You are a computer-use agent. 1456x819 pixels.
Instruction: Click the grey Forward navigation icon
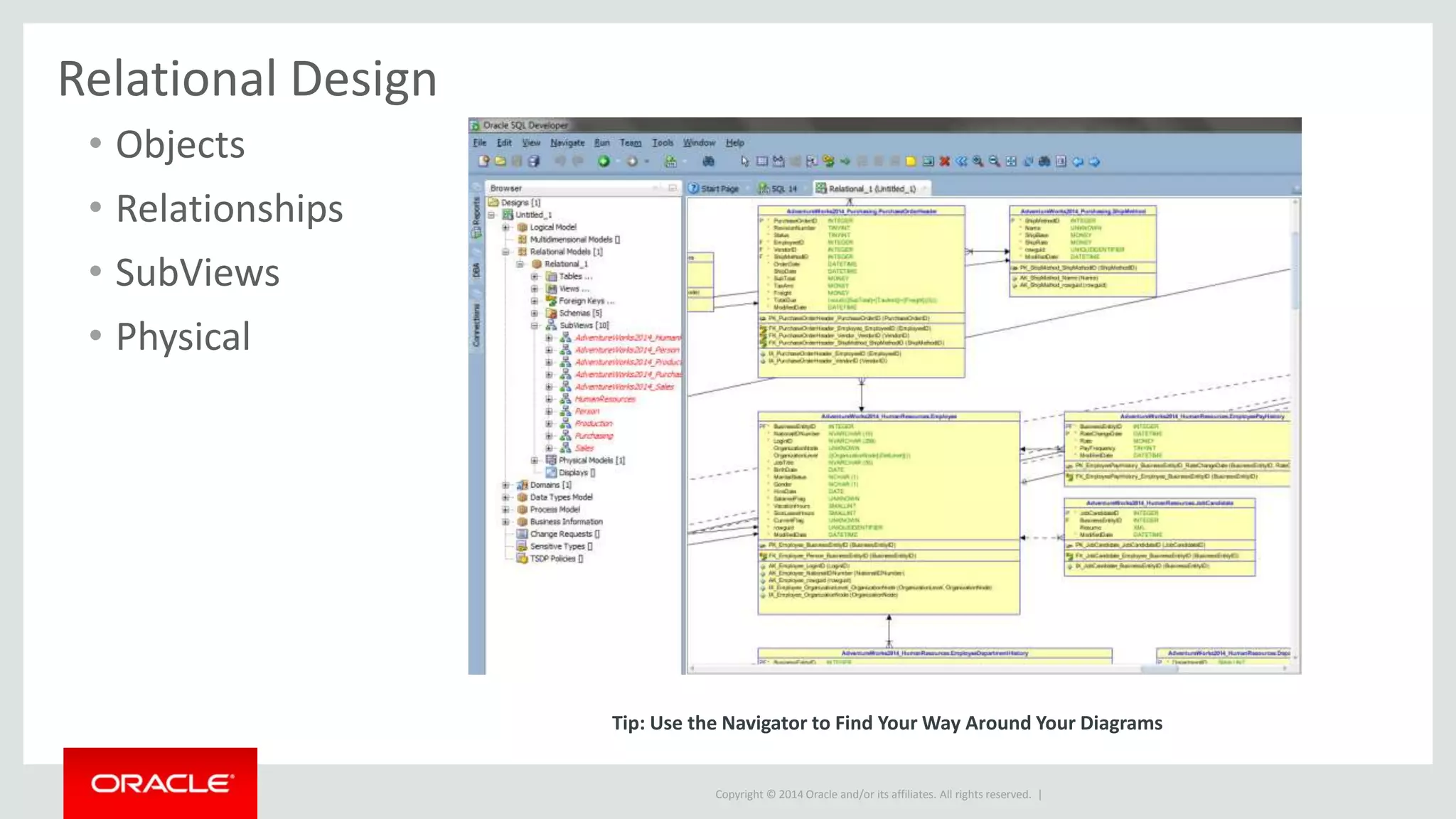[x=632, y=161]
